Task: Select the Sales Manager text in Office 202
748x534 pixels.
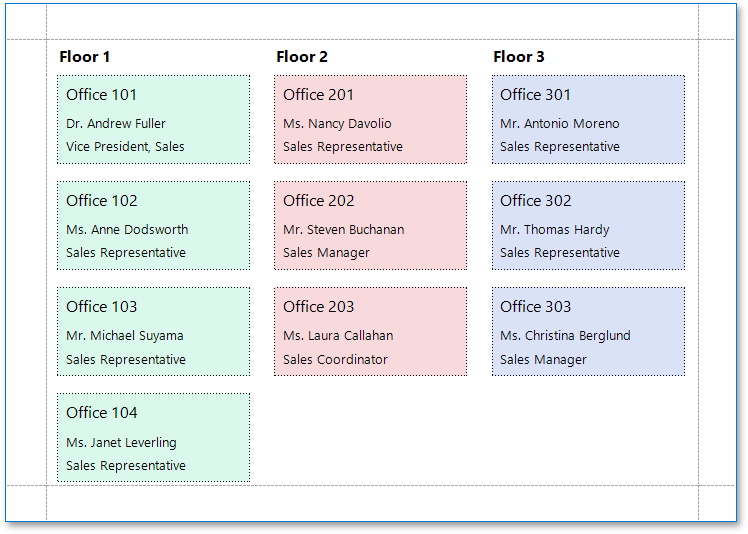Action: (326, 253)
